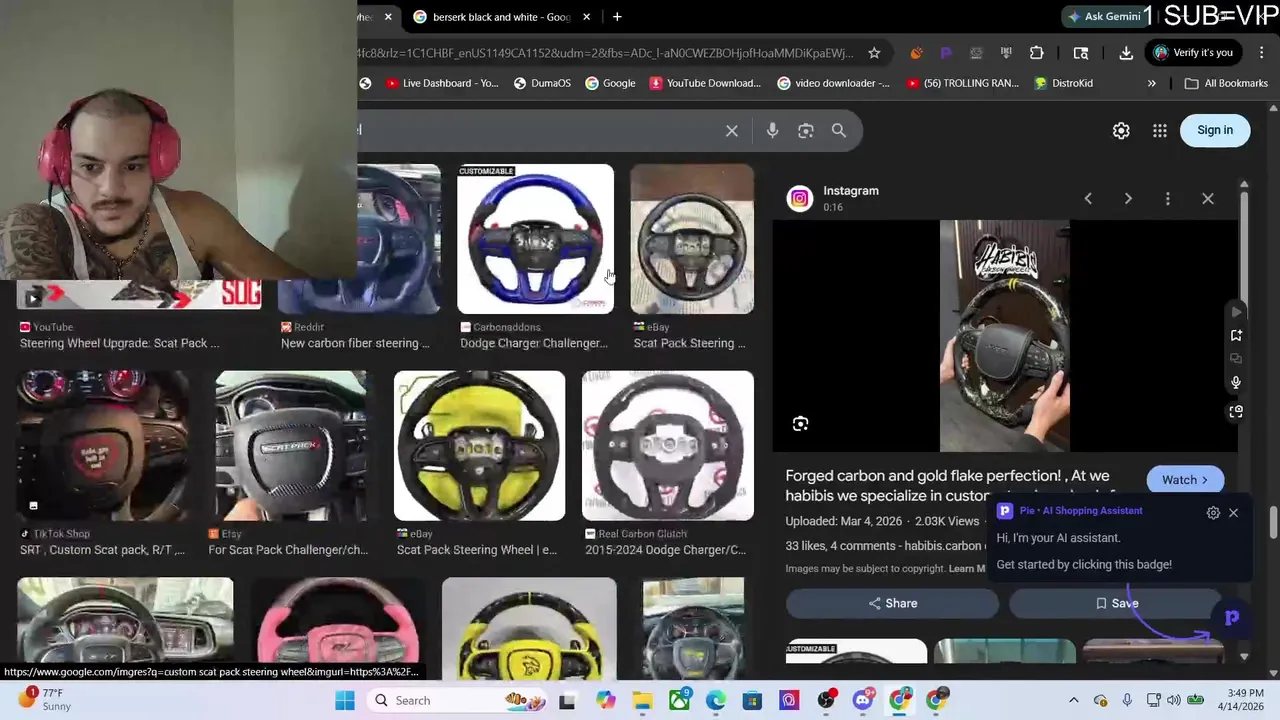Open Chrome downloads
The image size is (1280, 720).
tap(1126, 53)
